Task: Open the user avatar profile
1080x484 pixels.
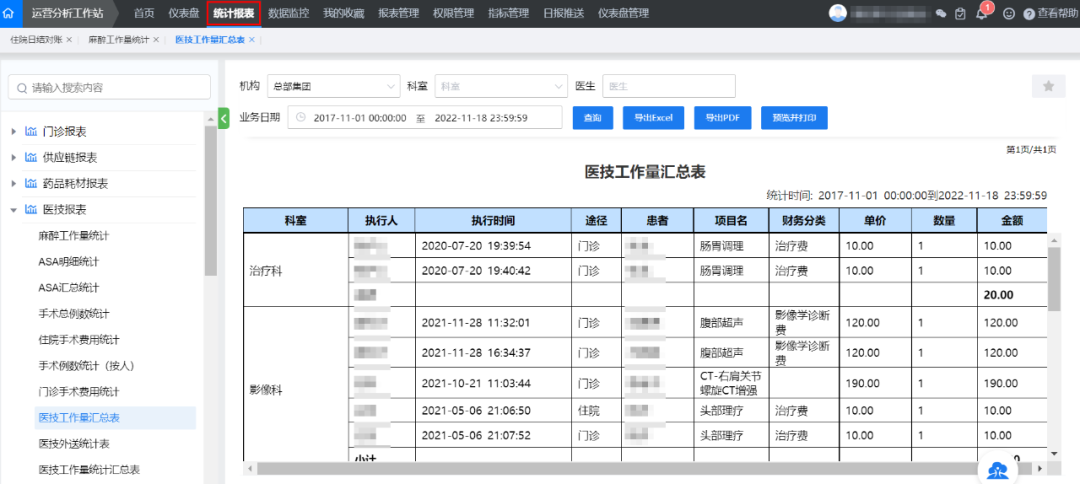Action: point(838,13)
